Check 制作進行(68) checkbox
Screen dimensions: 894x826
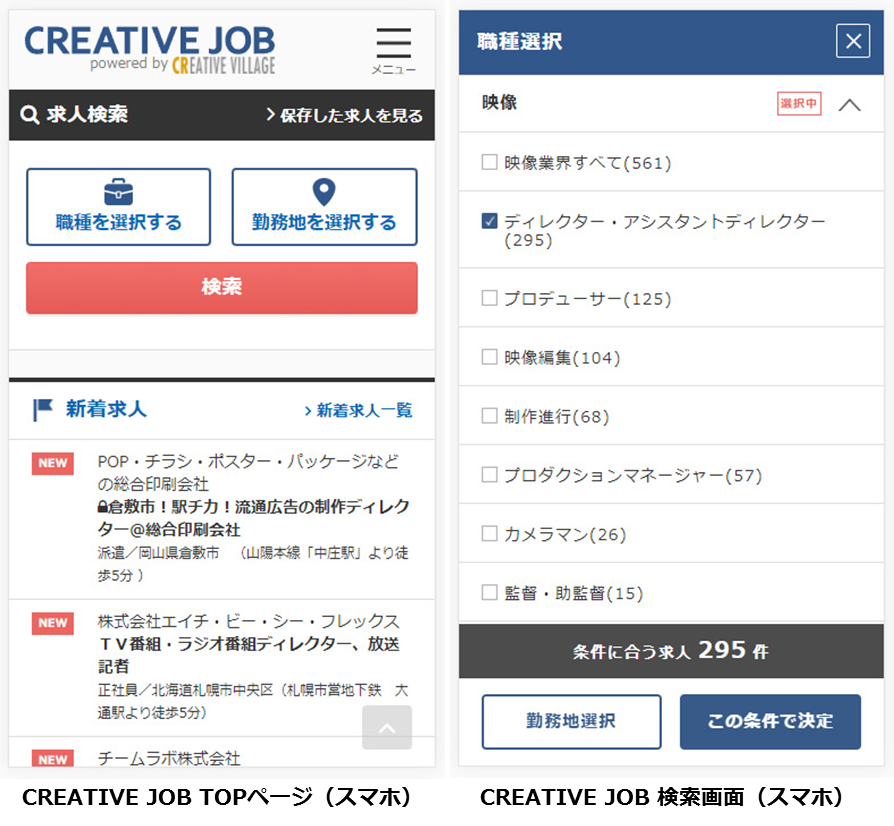coord(489,415)
